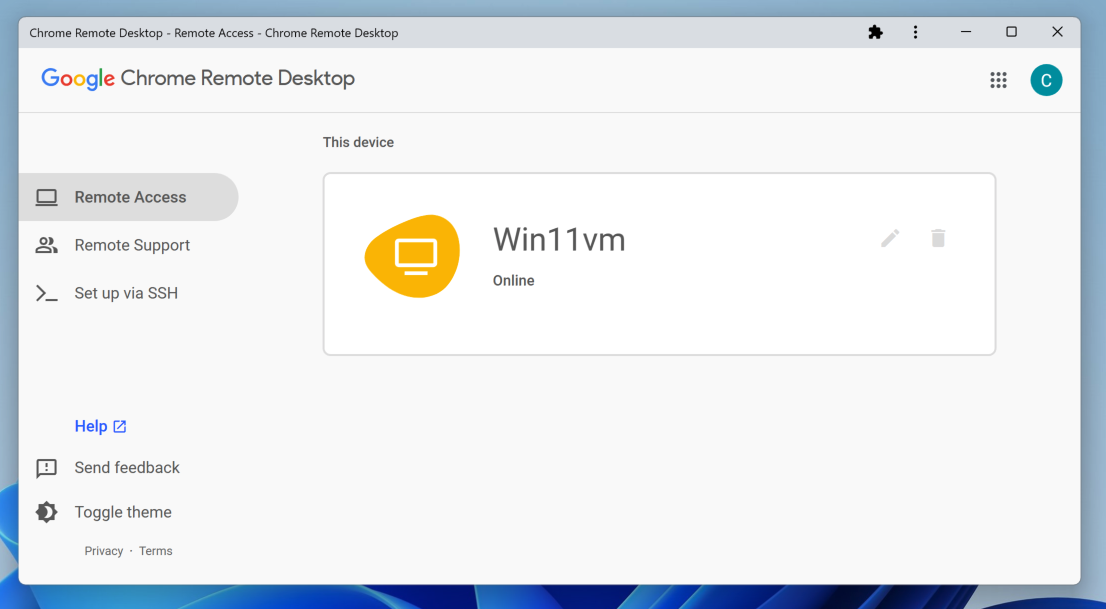Image resolution: width=1106 pixels, height=609 pixels.
Task: Click the yellow monitor icon for Win11vm
Action: click(x=412, y=256)
